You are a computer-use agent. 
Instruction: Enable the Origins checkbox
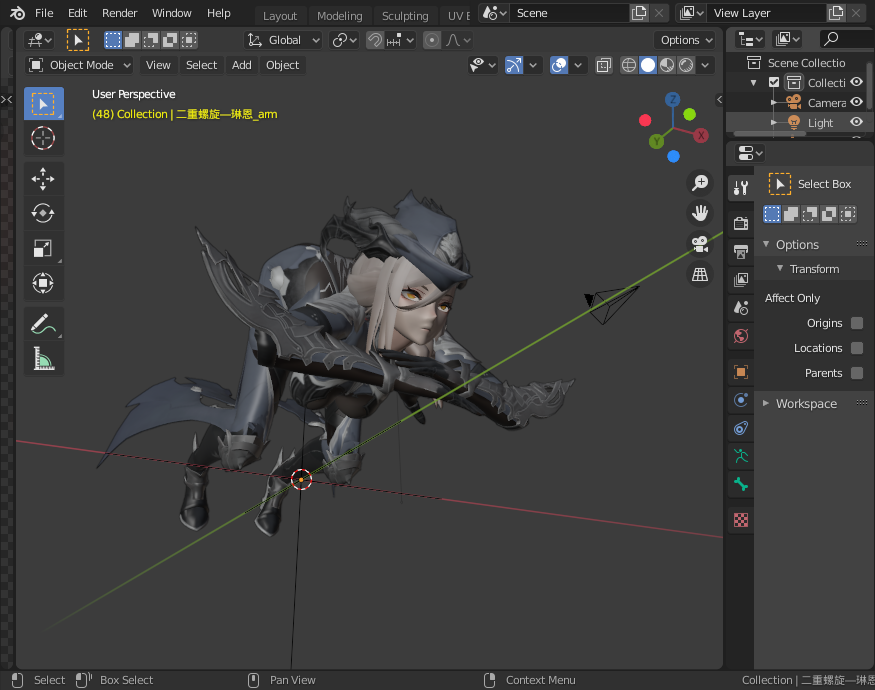coord(857,323)
